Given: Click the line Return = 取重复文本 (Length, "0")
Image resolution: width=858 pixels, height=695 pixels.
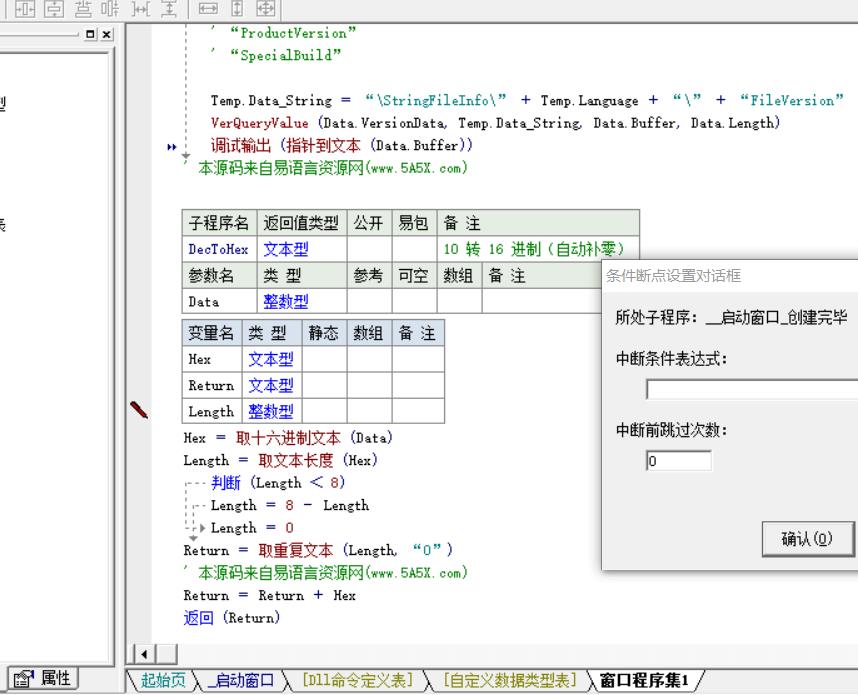Looking at the screenshot, I should [x=318, y=550].
